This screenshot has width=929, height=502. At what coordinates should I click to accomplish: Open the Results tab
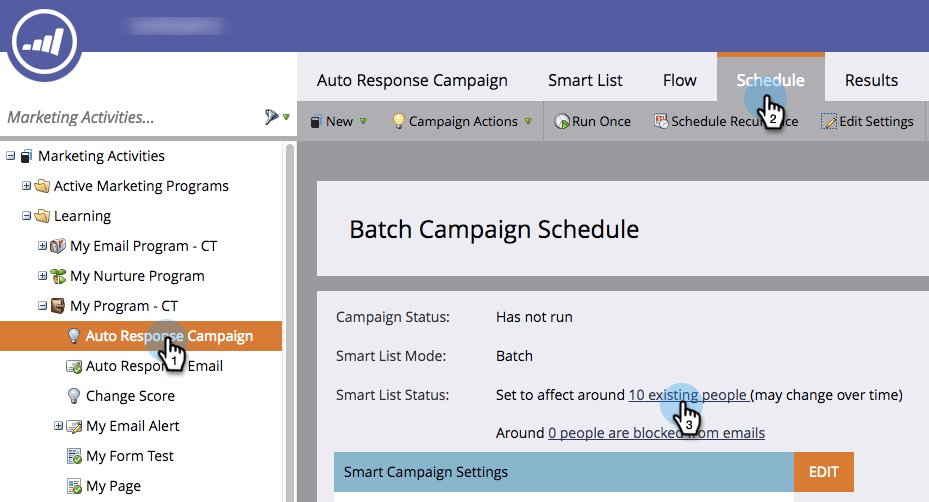pyautogui.click(x=871, y=80)
